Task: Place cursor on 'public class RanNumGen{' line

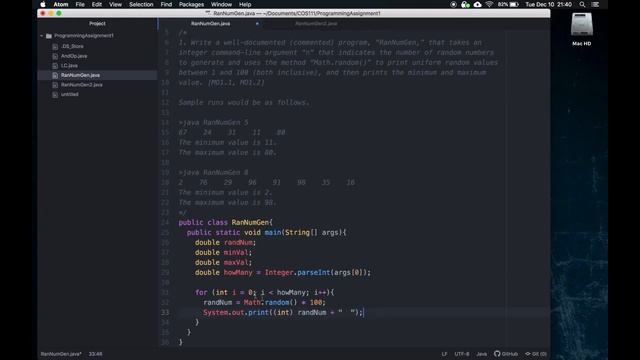Action: (226, 222)
